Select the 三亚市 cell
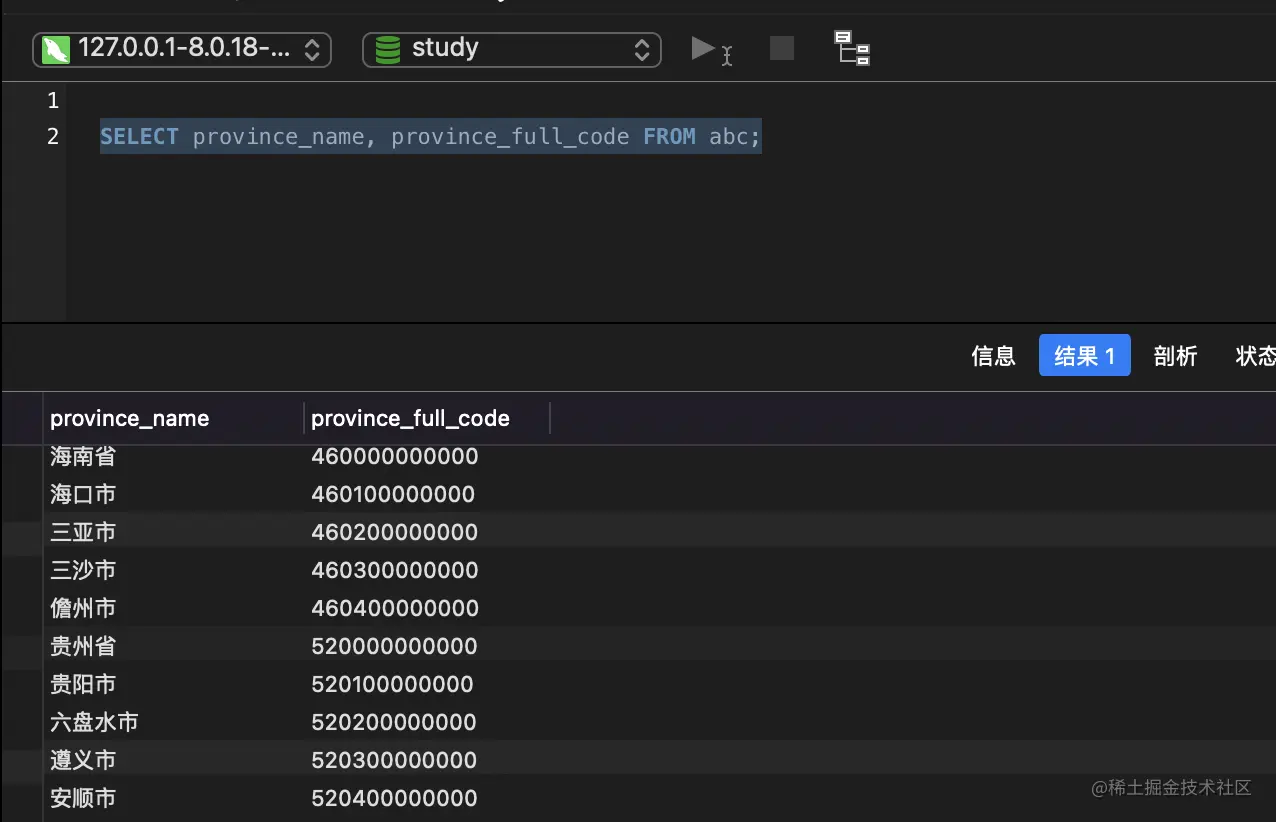Viewport: 1276px width, 822px height. [x=83, y=532]
